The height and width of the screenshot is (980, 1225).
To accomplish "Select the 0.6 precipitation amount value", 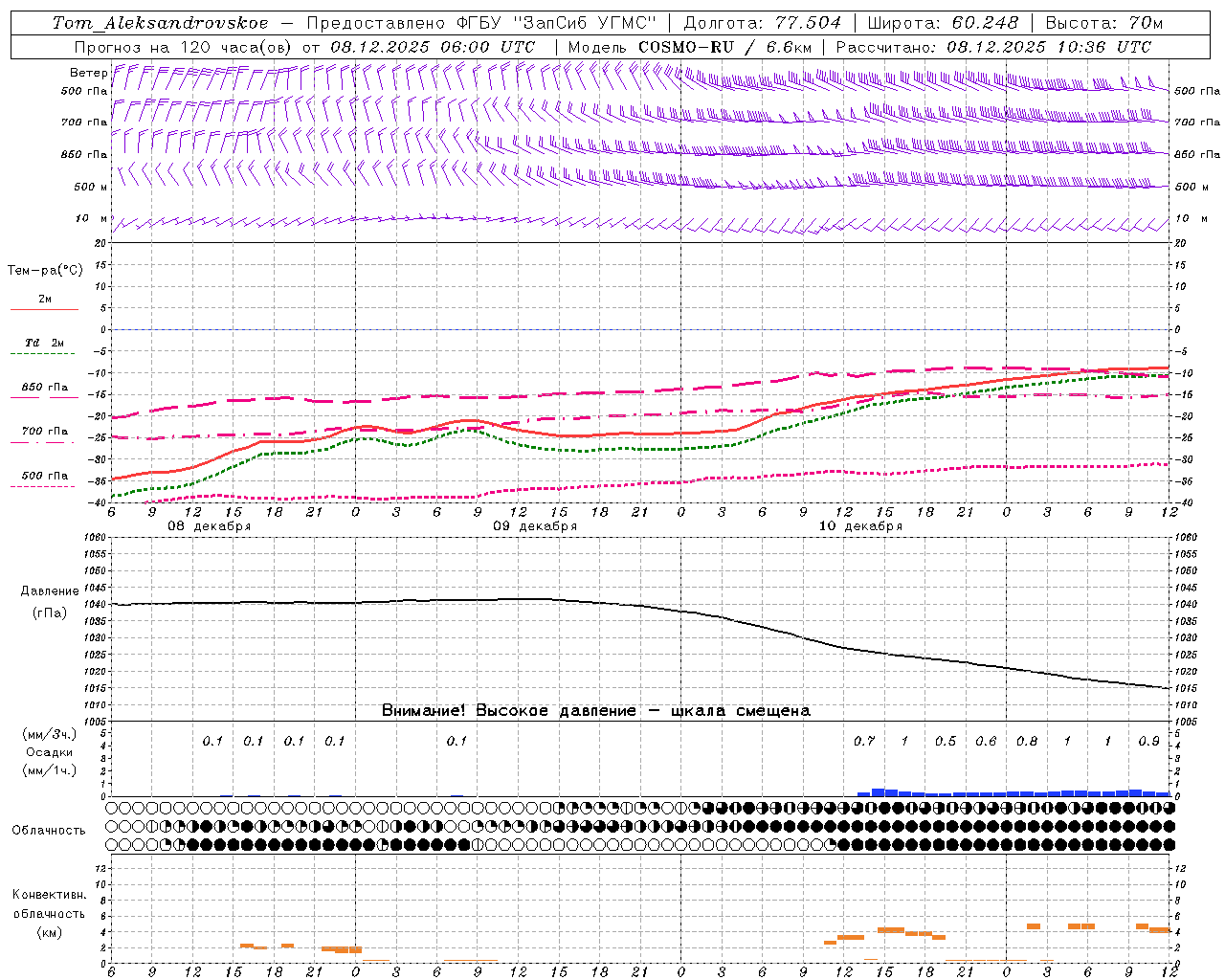I will point(986,742).
